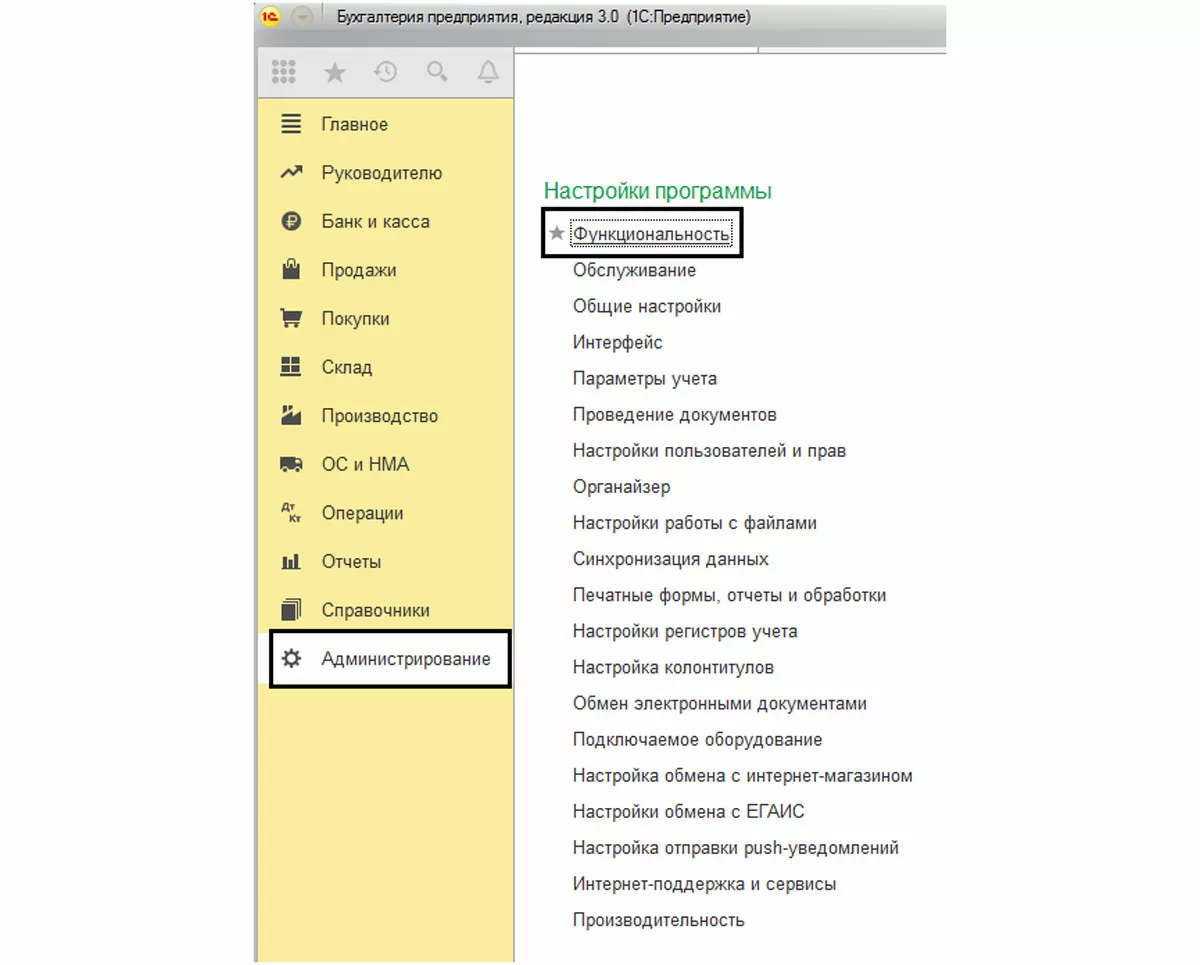Open Параметры учета
This screenshot has width=1200, height=965.
[x=644, y=378]
